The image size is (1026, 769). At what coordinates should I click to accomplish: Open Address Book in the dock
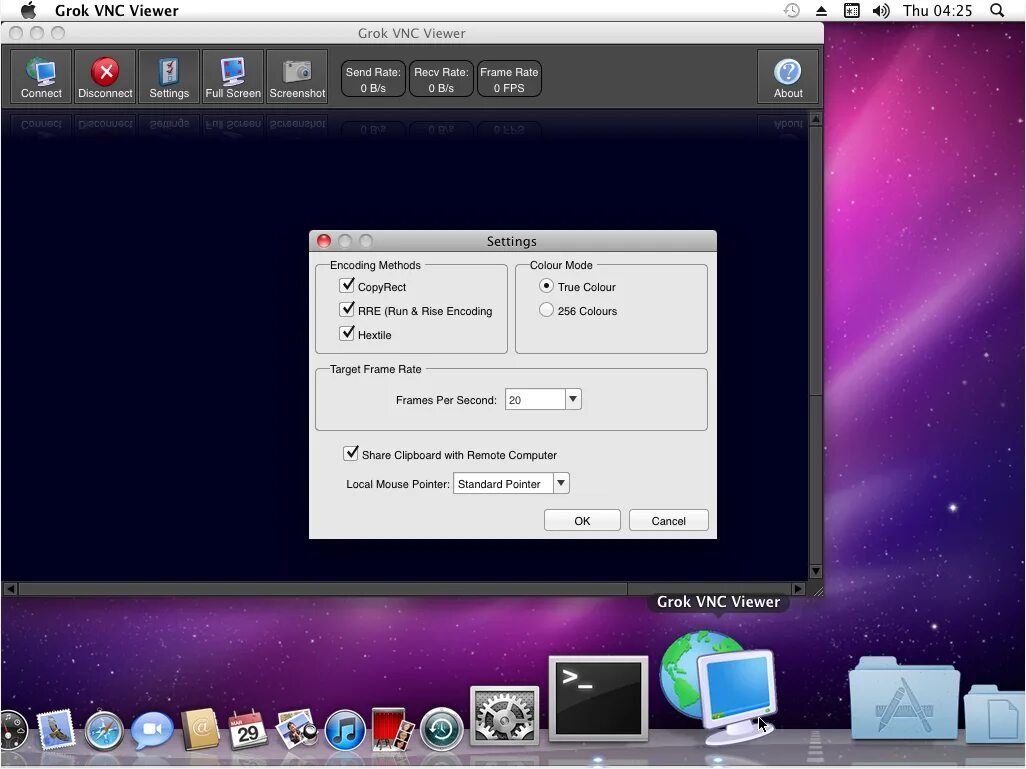pos(200,730)
